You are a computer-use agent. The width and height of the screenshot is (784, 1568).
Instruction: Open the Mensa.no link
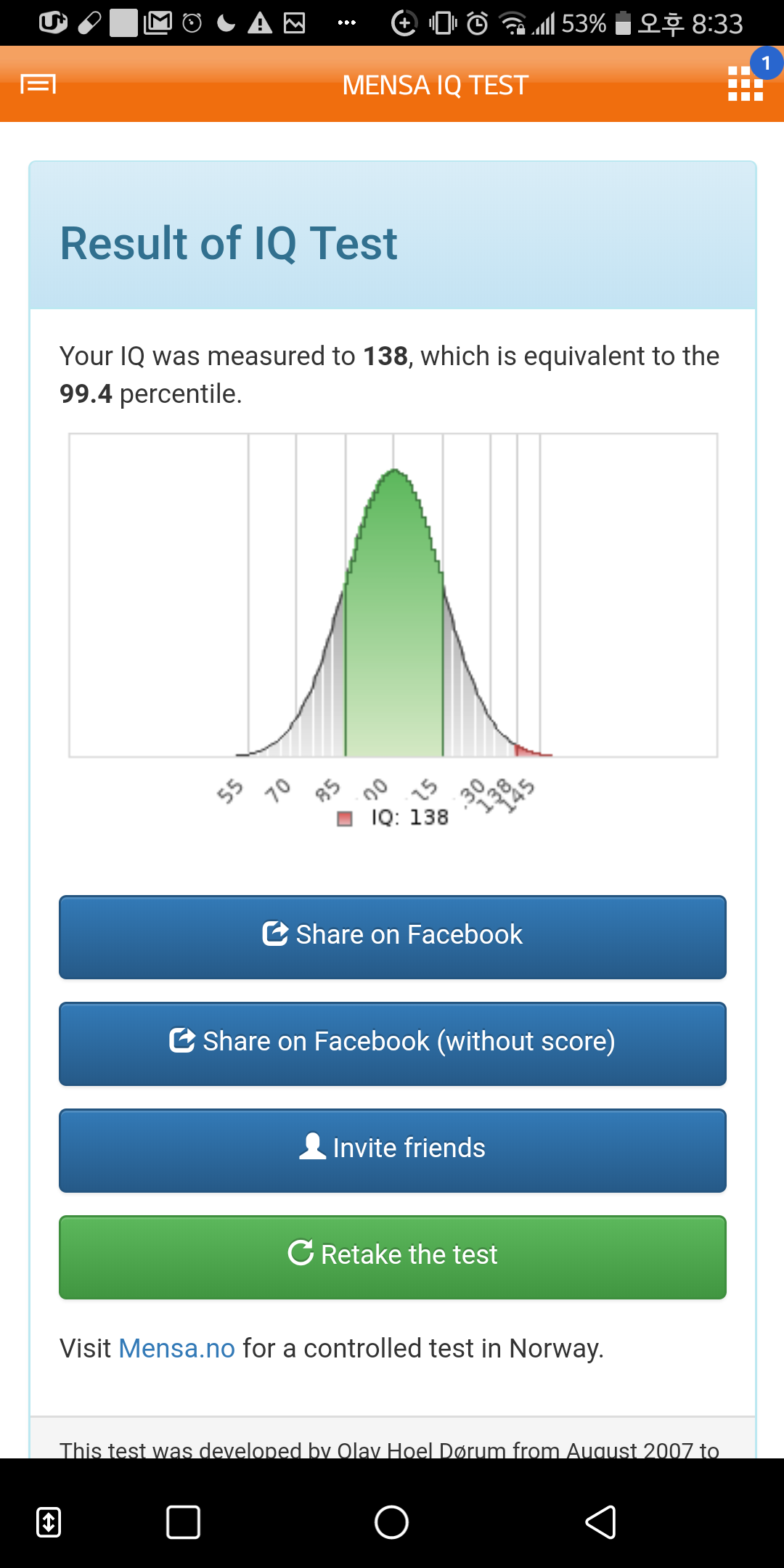click(176, 1348)
